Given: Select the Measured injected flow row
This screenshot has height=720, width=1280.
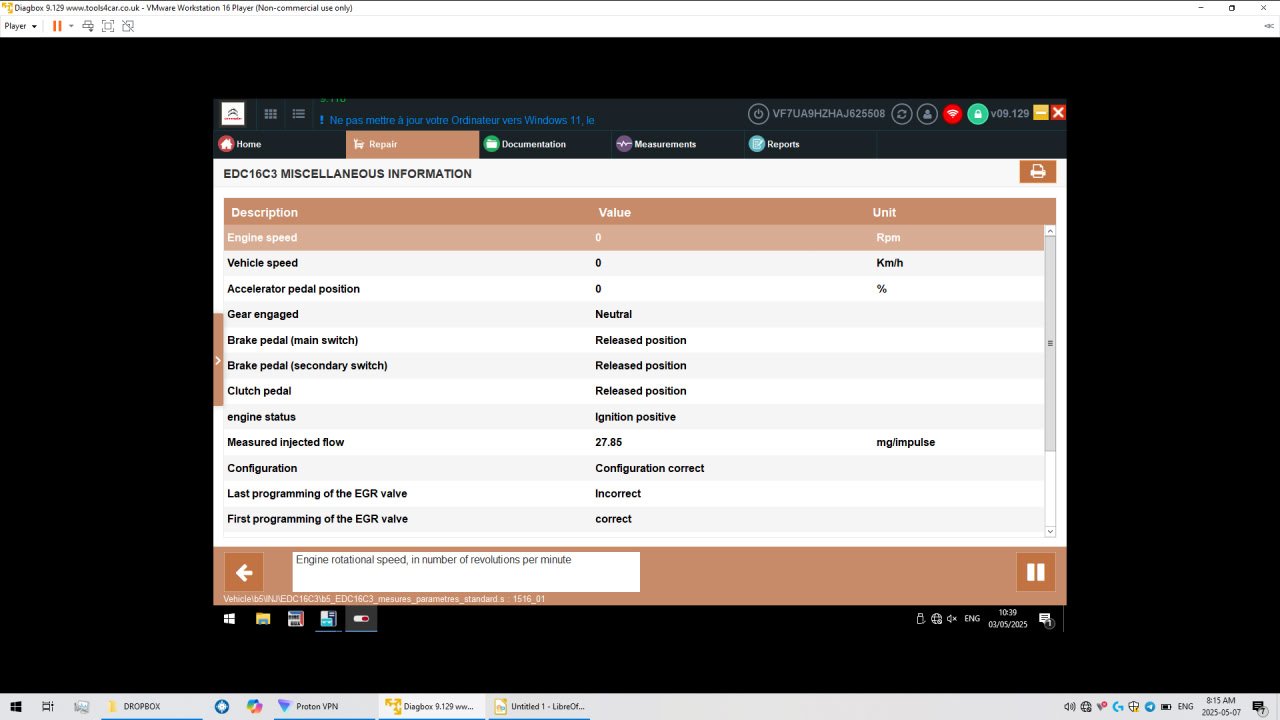Looking at the screenshot, I should [633, 442].
